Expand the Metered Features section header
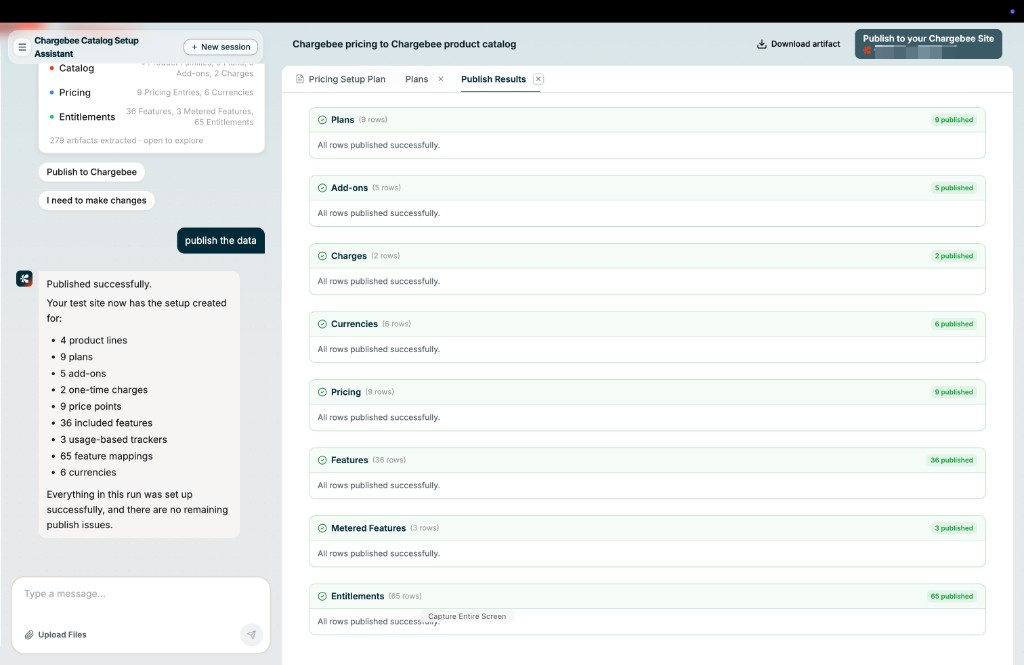 point(647,528)
